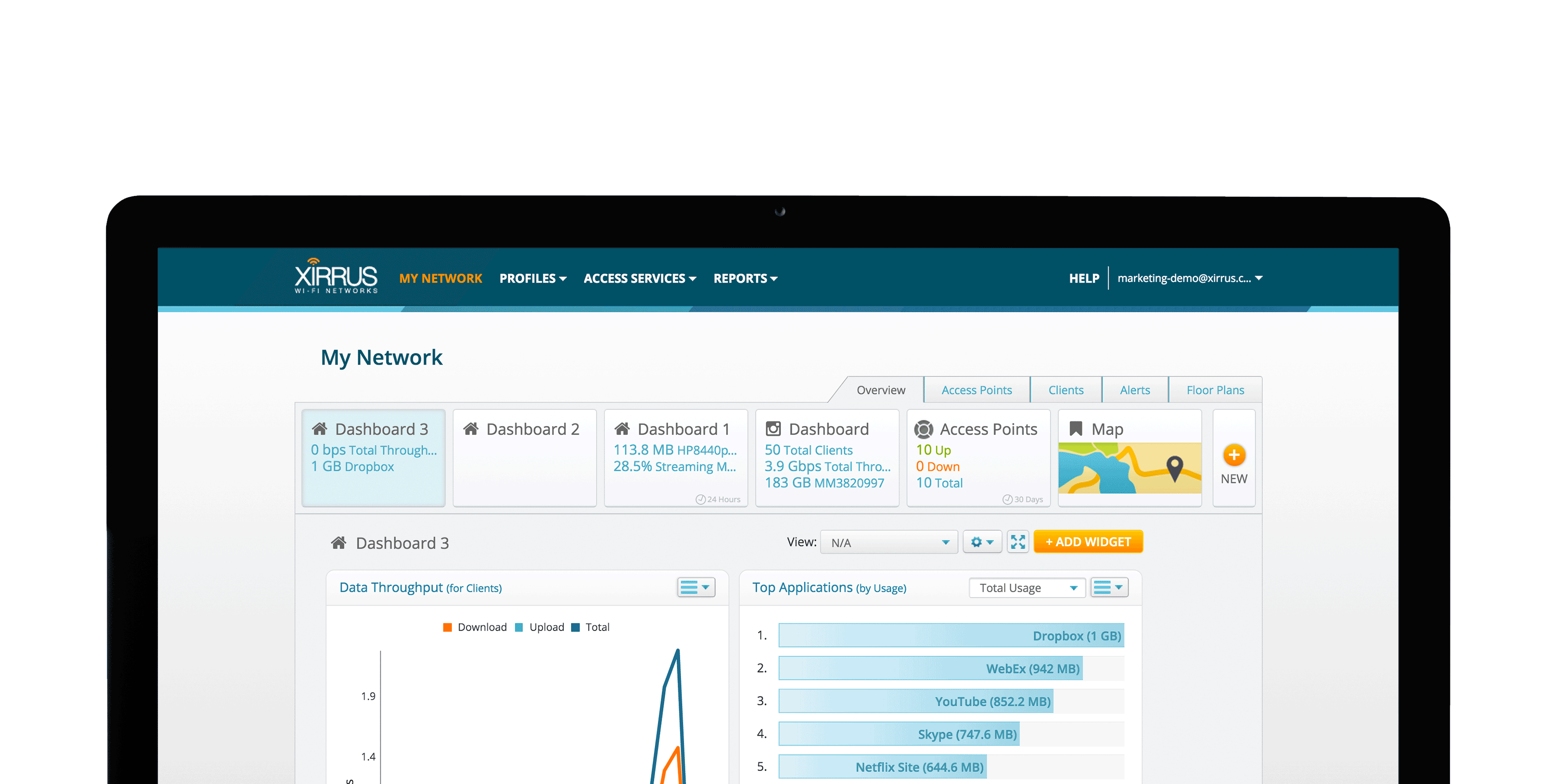Click '0 Down' status text

pos(938,466)
